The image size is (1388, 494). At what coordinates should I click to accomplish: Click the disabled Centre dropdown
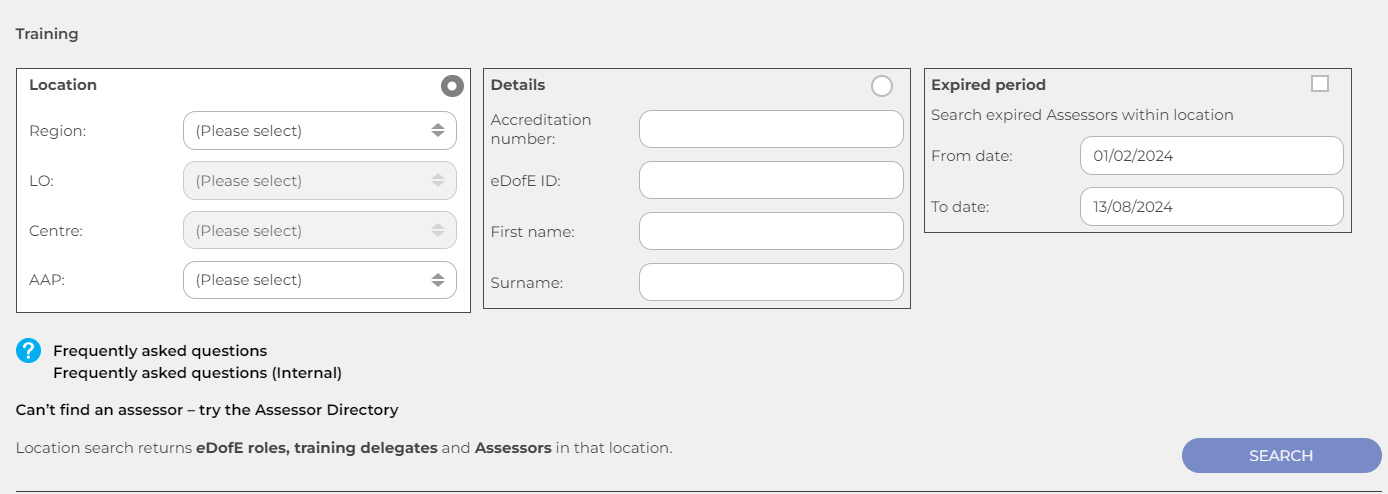tap(319, 231)
